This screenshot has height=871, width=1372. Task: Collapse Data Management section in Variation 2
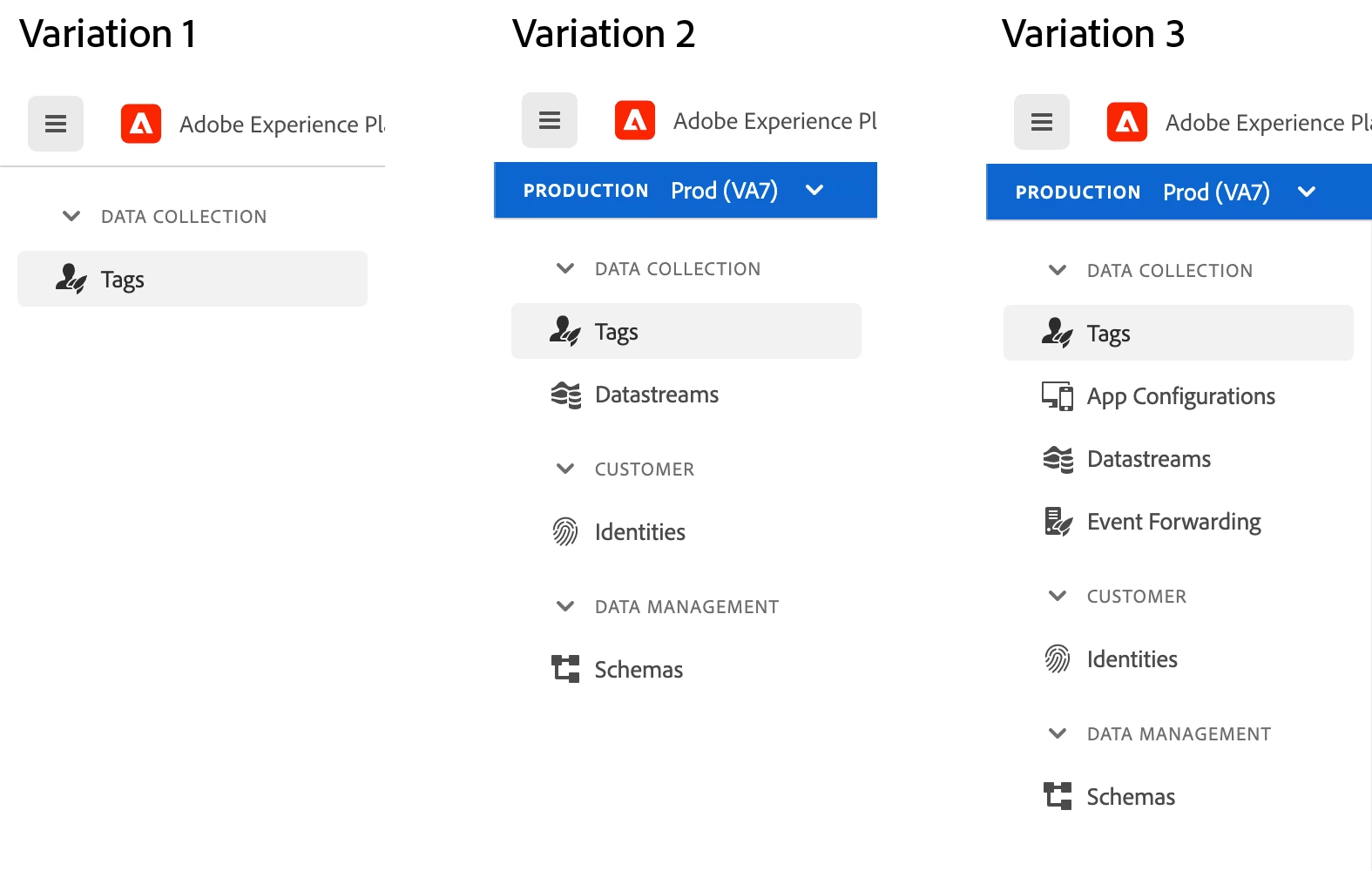coord(565,606)
